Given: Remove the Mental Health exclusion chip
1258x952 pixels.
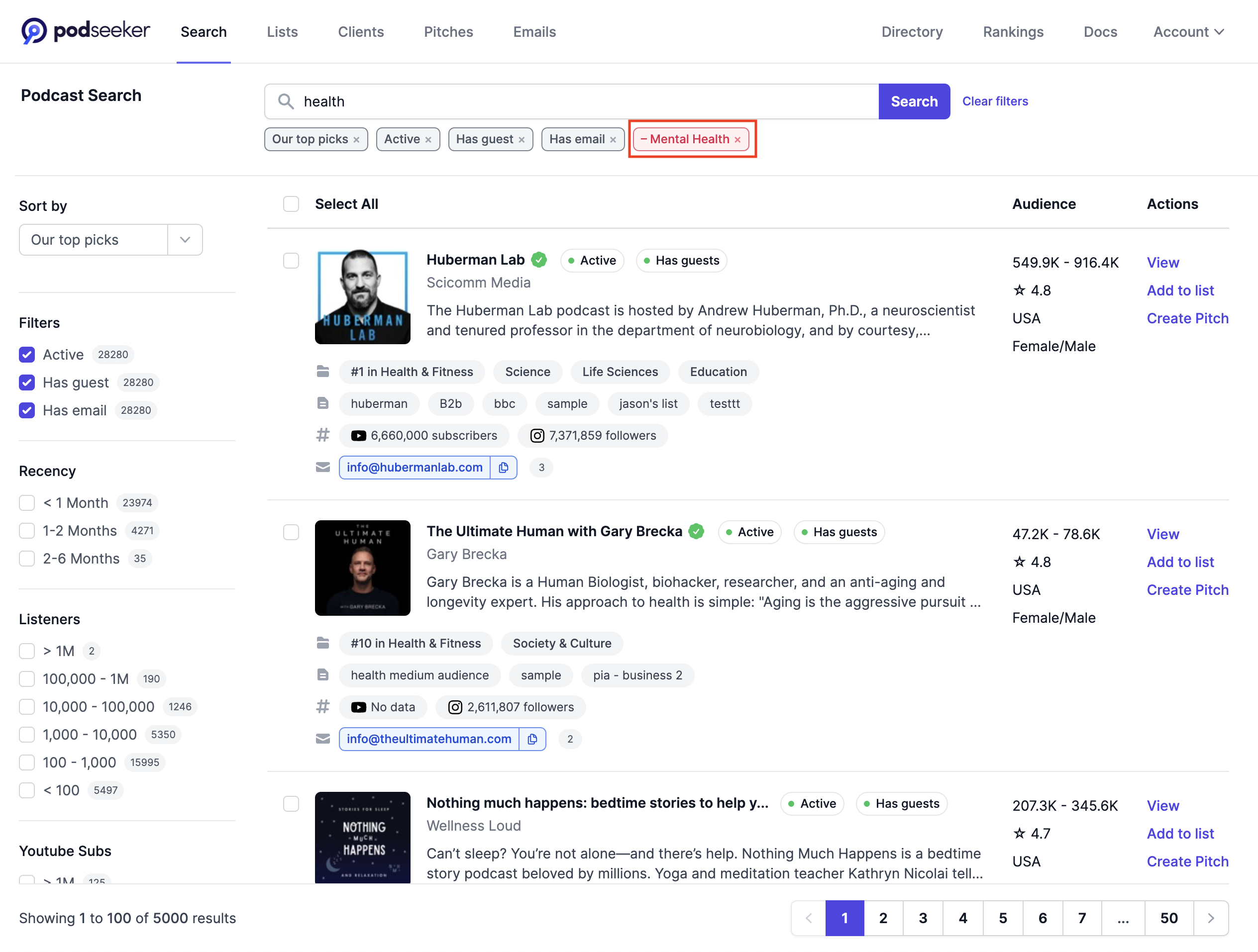Looking at the screenshot, I should point(737,140).
